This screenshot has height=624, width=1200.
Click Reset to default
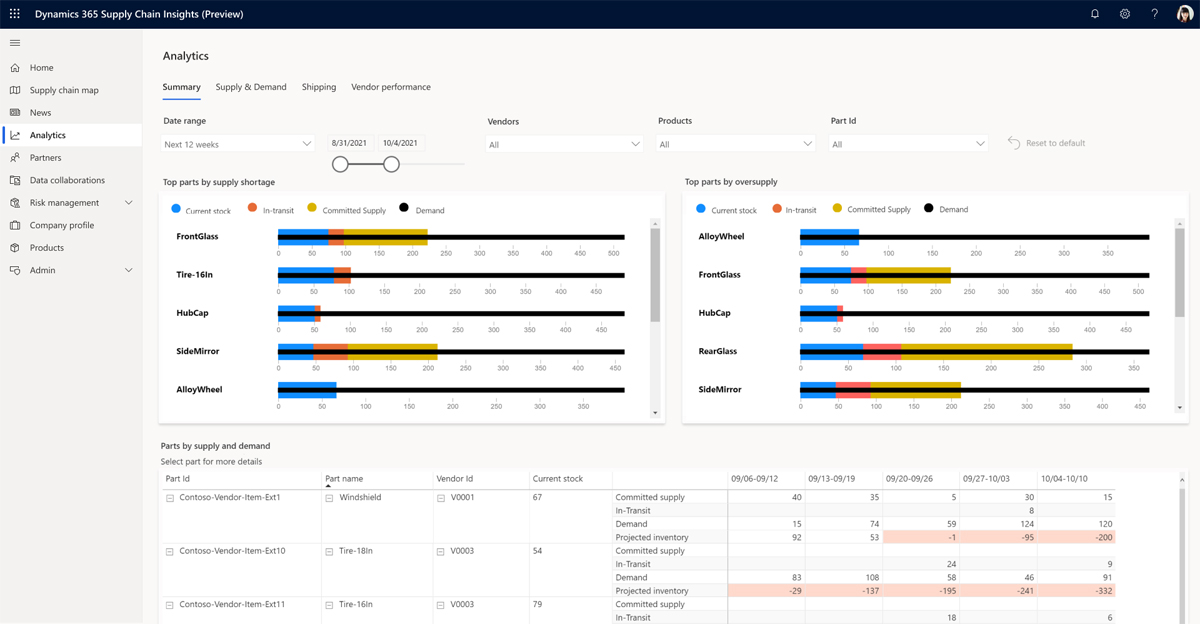pos(1047,143)
